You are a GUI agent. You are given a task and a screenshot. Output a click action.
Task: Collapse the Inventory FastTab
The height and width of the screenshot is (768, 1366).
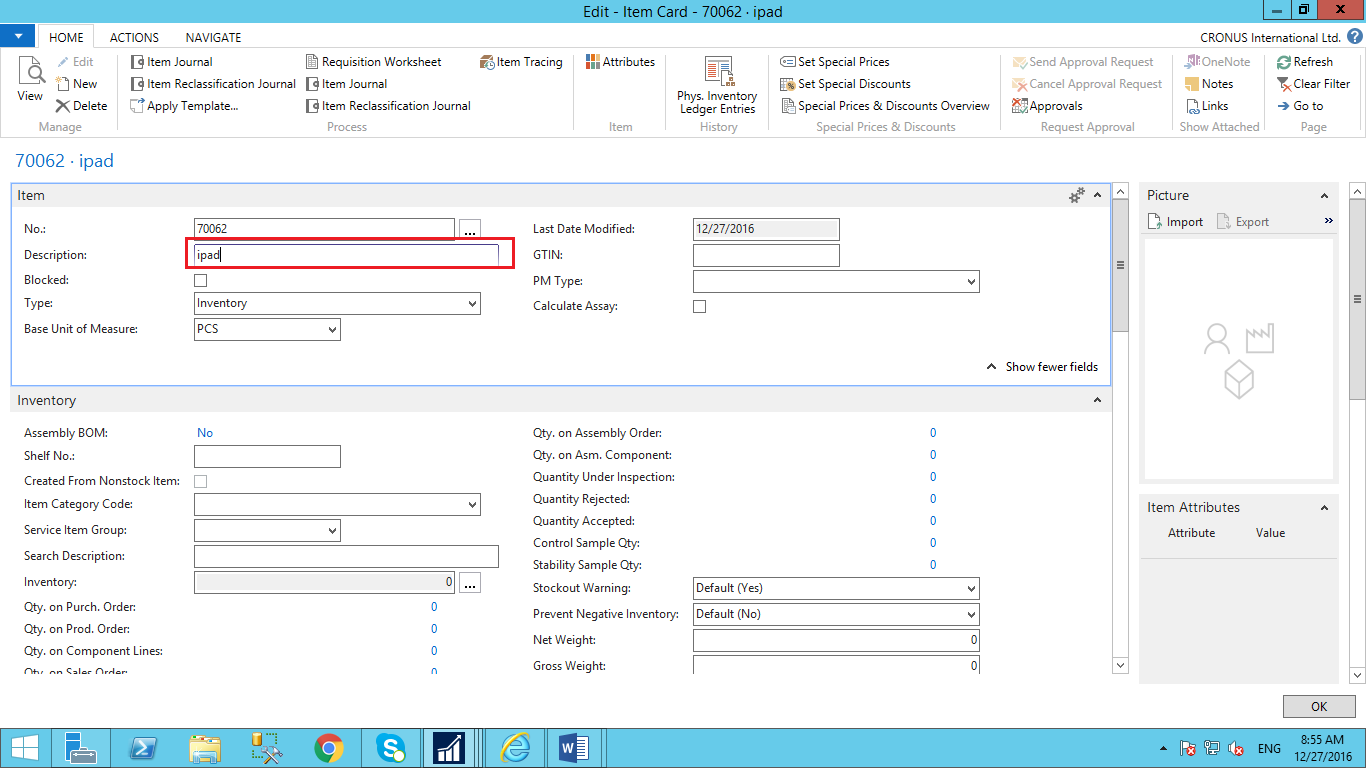tap(1097, 401)
